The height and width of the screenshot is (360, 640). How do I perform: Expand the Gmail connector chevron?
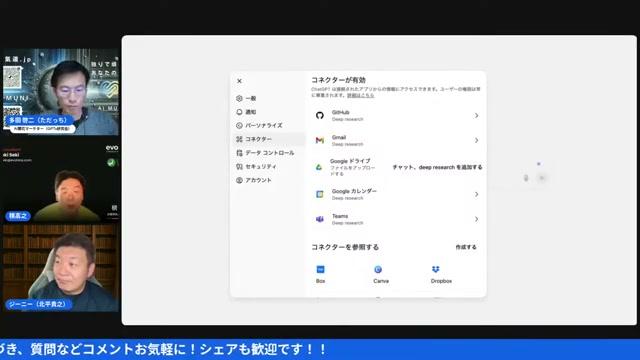[x=476, y=140]
